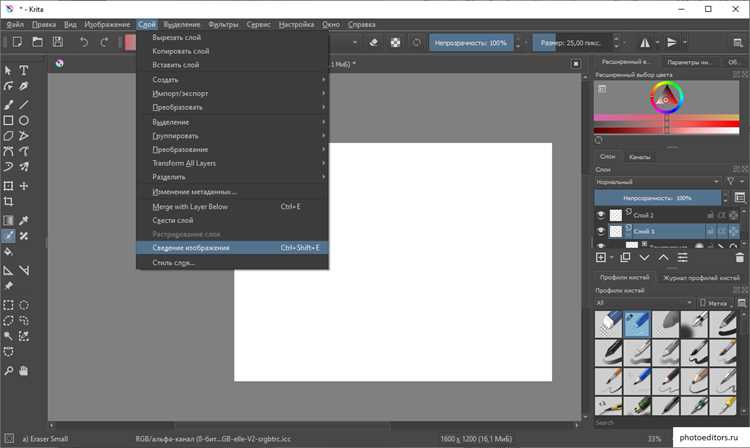Select the Gradient tool
This screenshot has width=750, height=448.
click(8, 220)
